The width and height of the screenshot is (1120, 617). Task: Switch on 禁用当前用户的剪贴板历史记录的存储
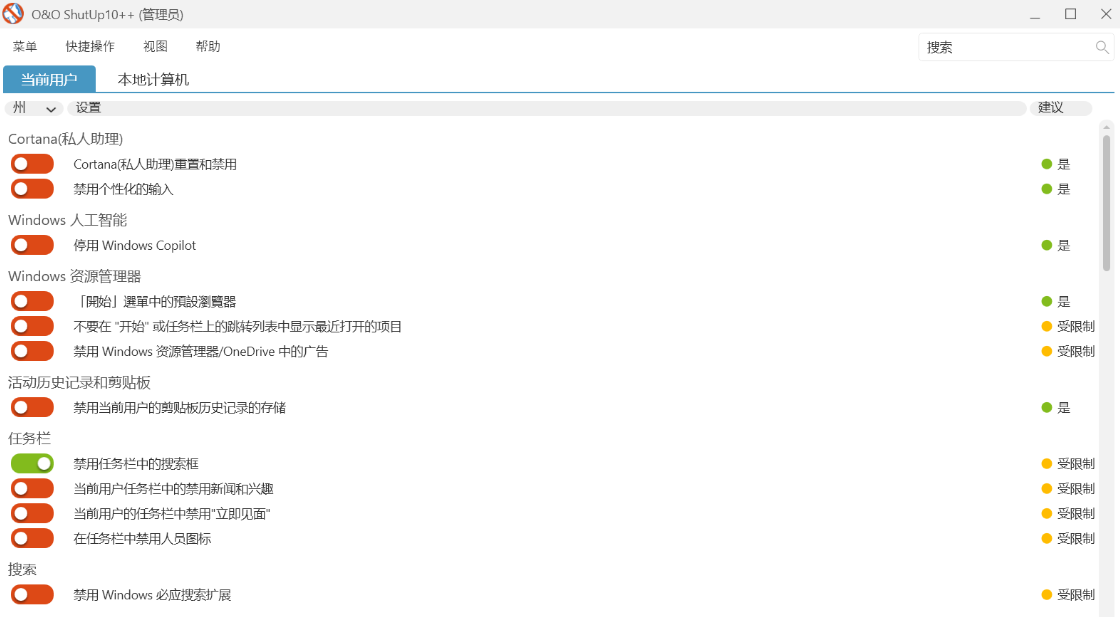(32, 408)
